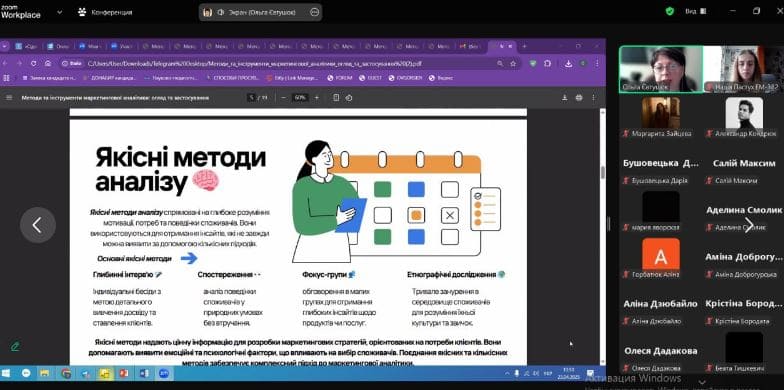Zoom out the PDF with minus button
The image size is (784, 390).
point(284,98)
